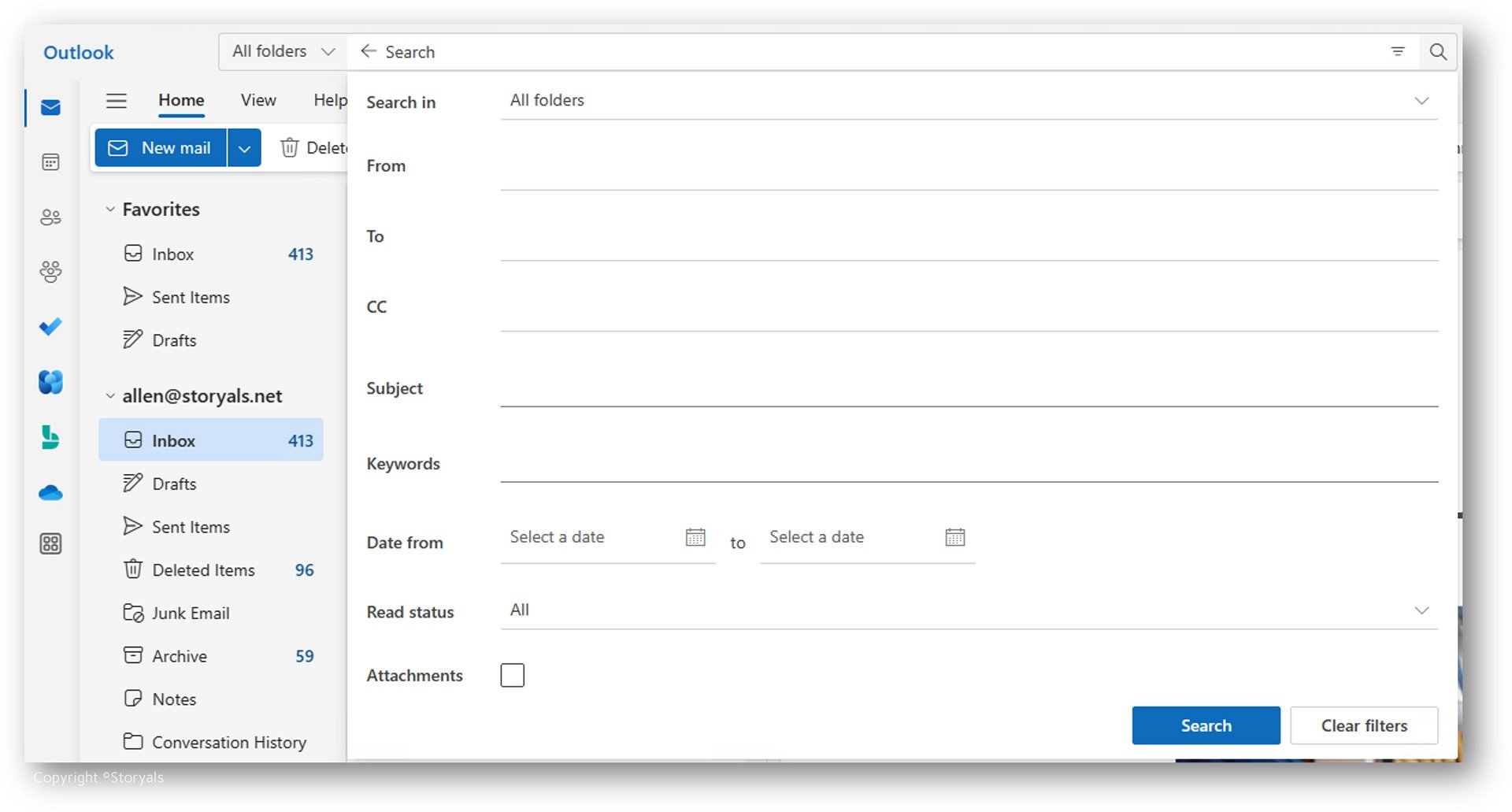This screenshot has height=812, width=1512.
Task: Enable the Attachments checkbox
Action: [513, 675]
